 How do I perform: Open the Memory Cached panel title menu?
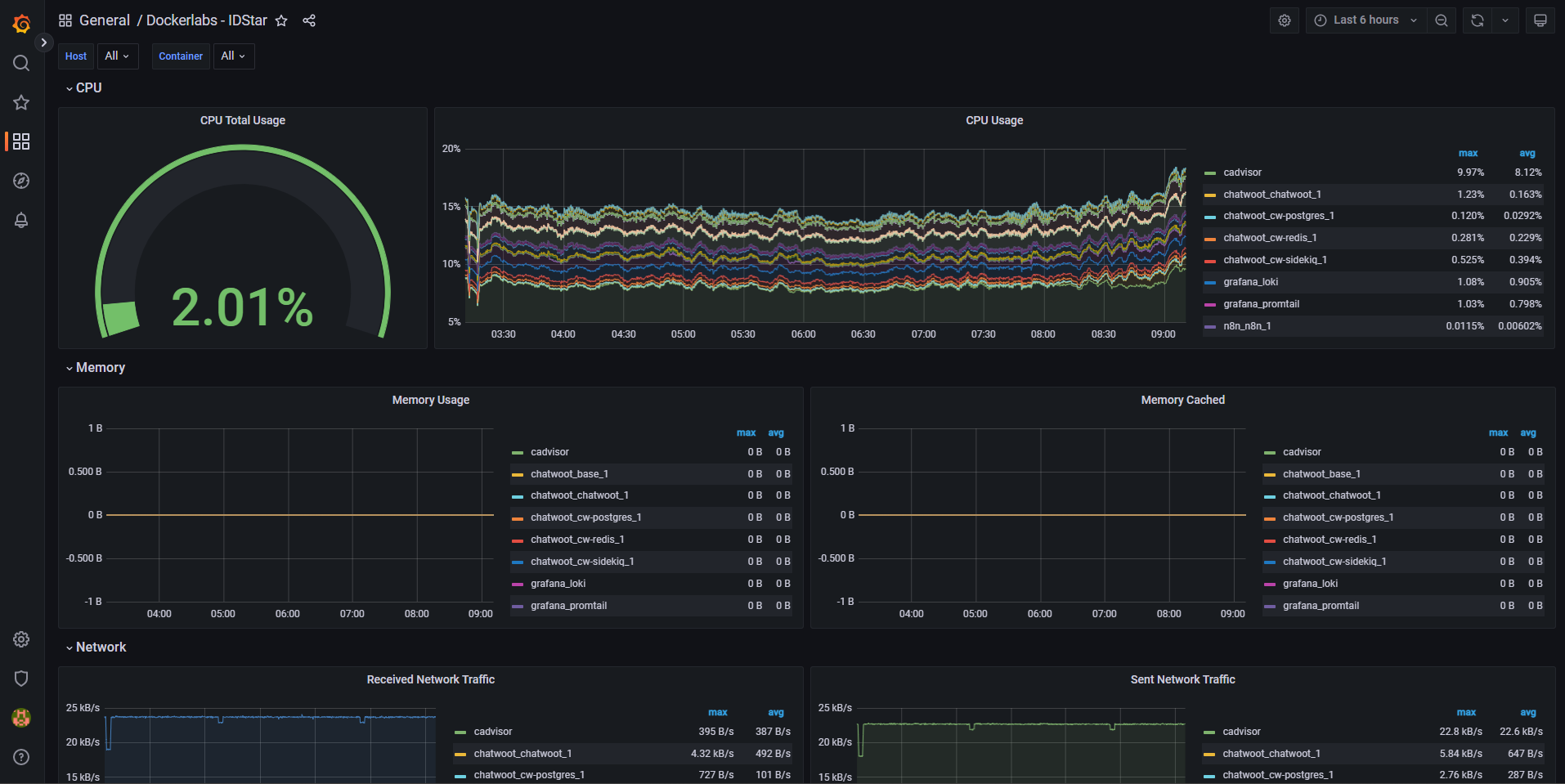point(1183,400)
